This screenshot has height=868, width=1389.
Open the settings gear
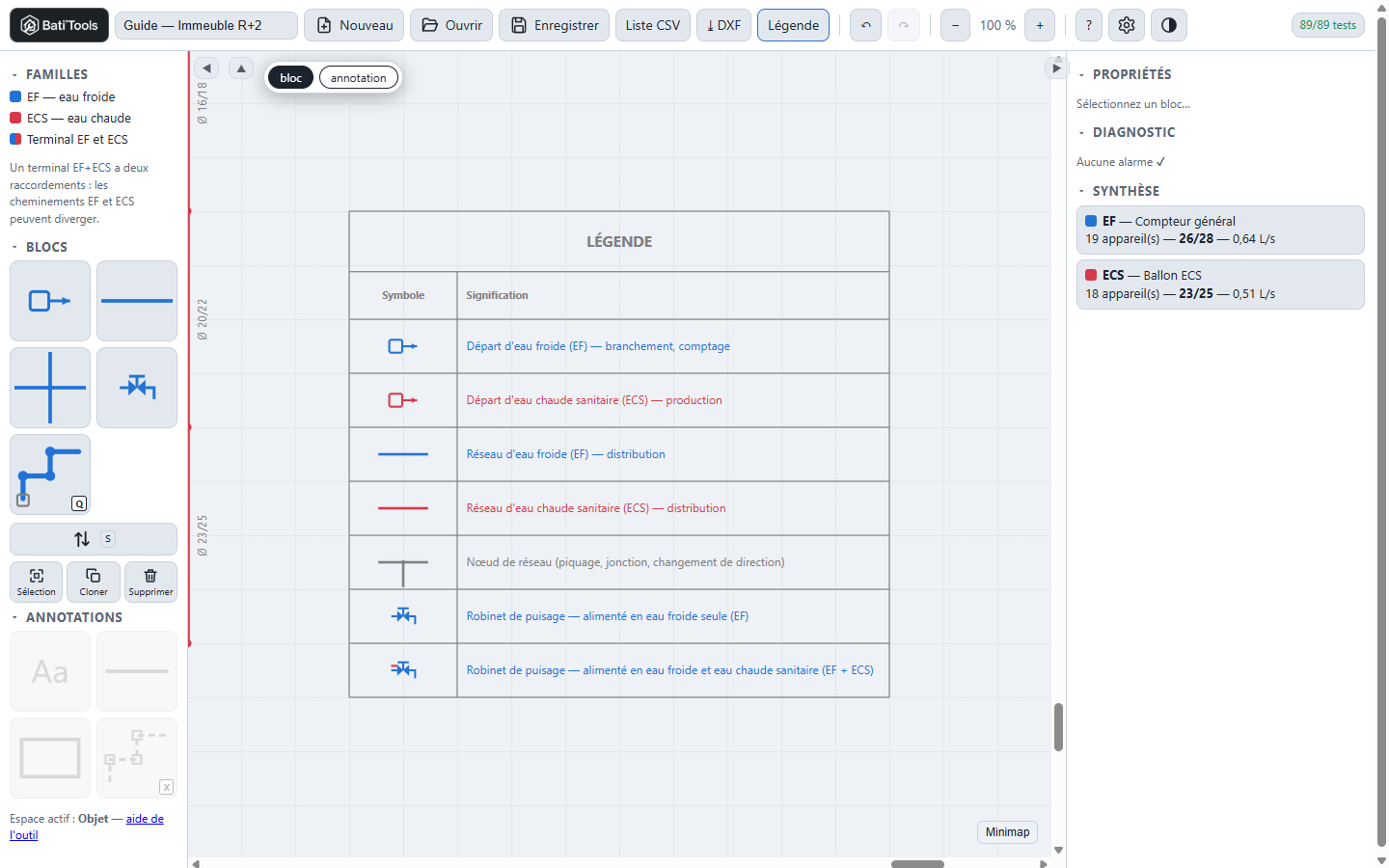[1127, 25]
